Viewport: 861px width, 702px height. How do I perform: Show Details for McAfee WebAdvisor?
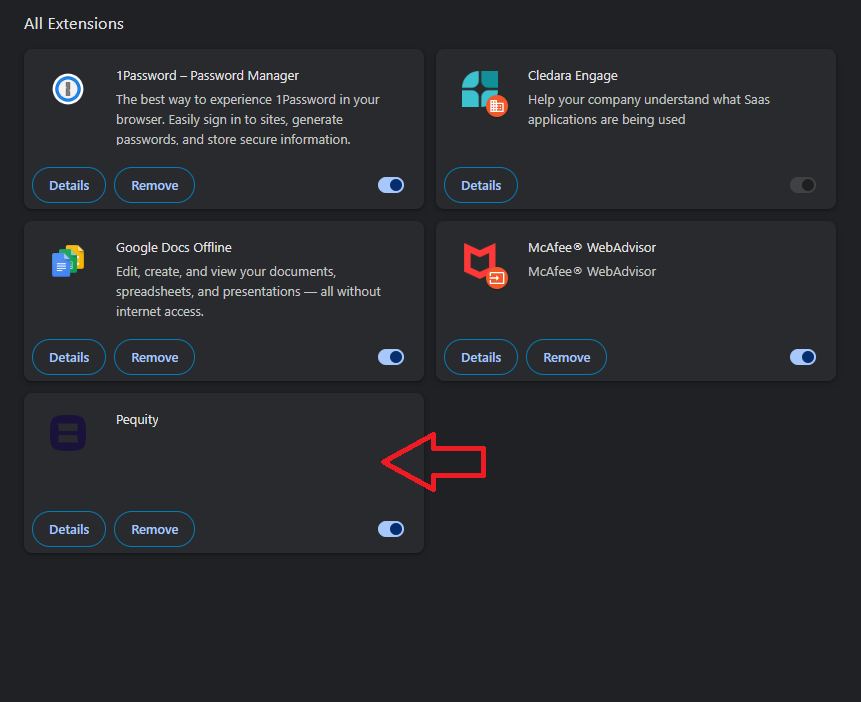[x=481, y=357]
